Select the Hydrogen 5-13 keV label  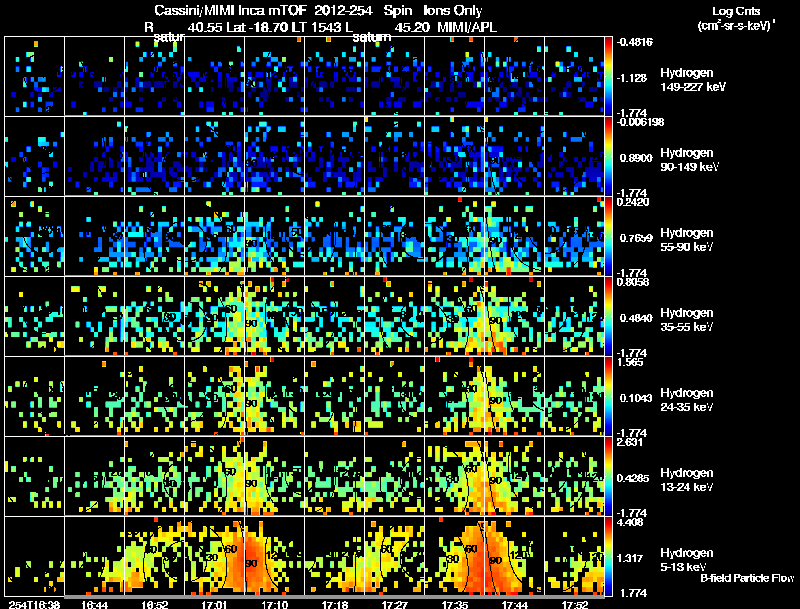[x=687, y=560]
